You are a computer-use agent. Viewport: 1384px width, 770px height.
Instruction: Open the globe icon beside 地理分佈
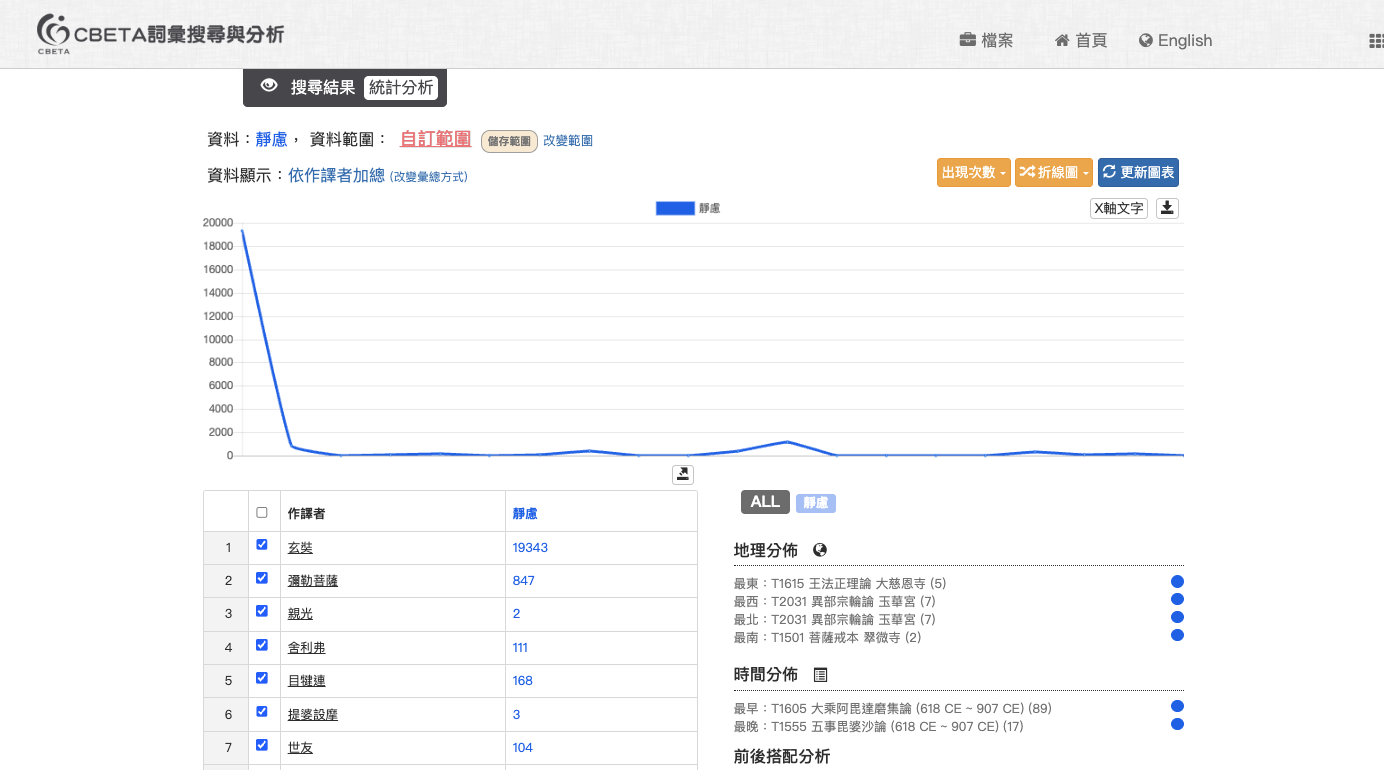pyautogui.click(x=820, y=550)
